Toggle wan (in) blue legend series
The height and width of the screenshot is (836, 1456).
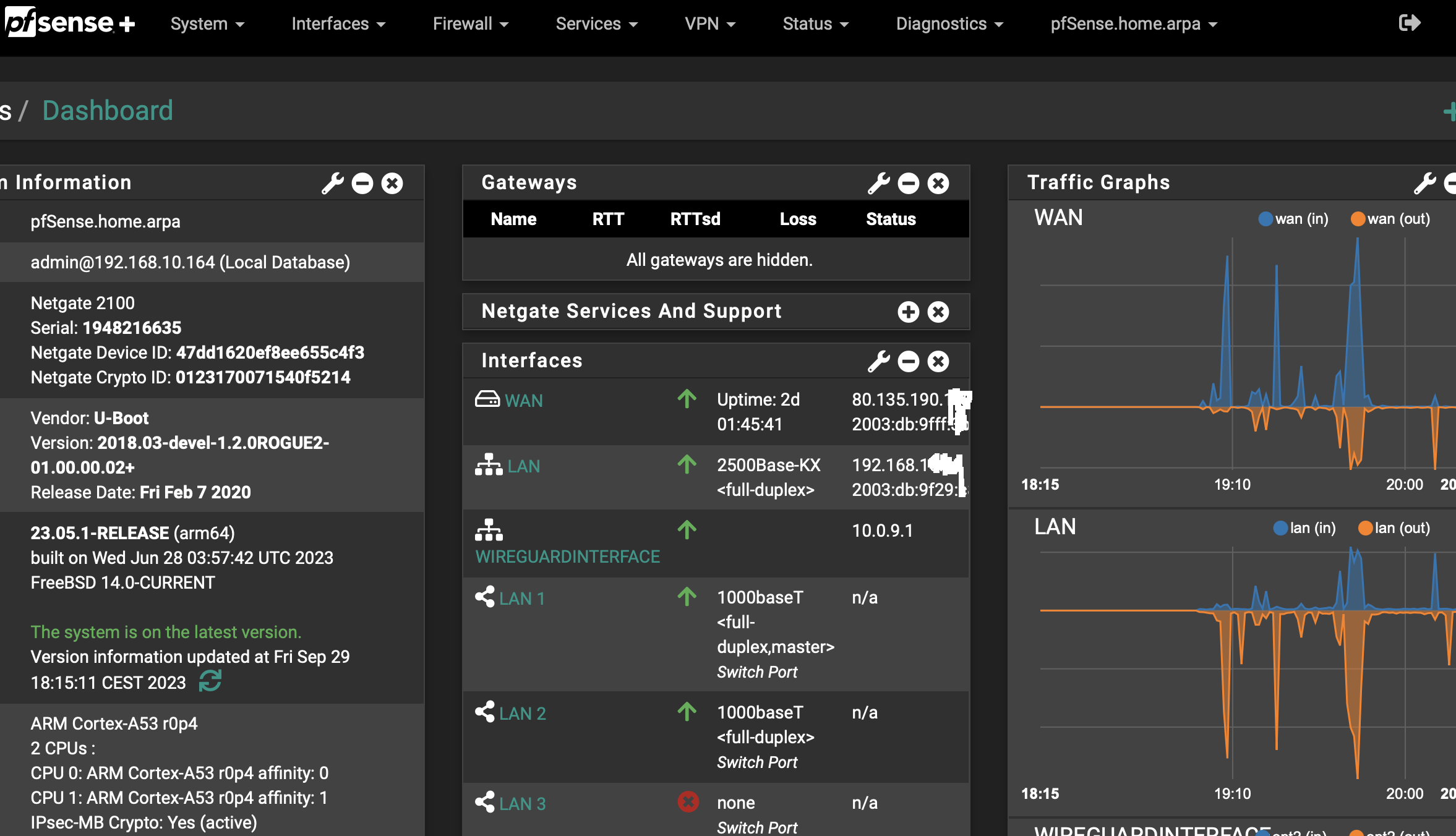[1293, 219]
